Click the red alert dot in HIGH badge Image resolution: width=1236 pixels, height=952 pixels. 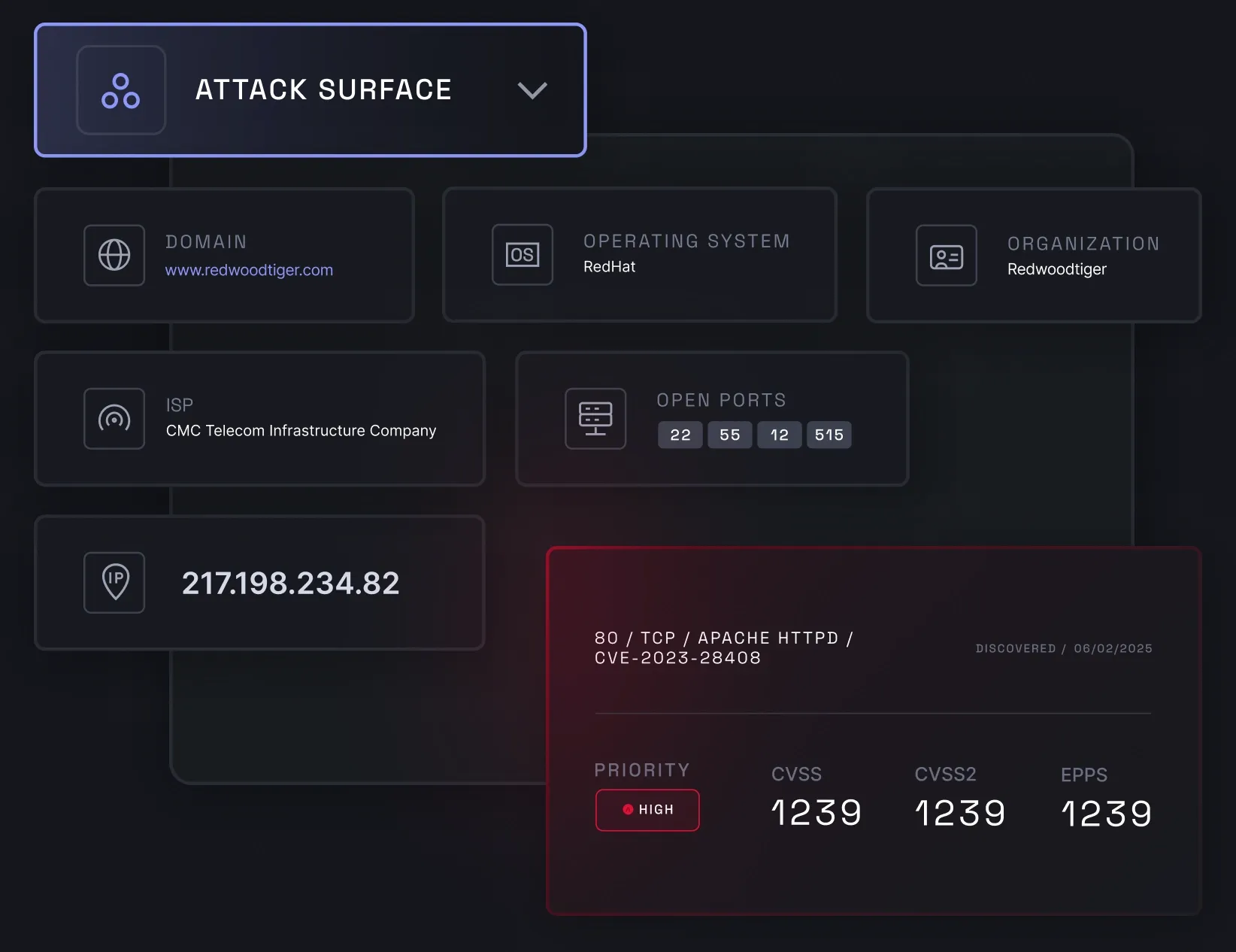pos(628,810)
